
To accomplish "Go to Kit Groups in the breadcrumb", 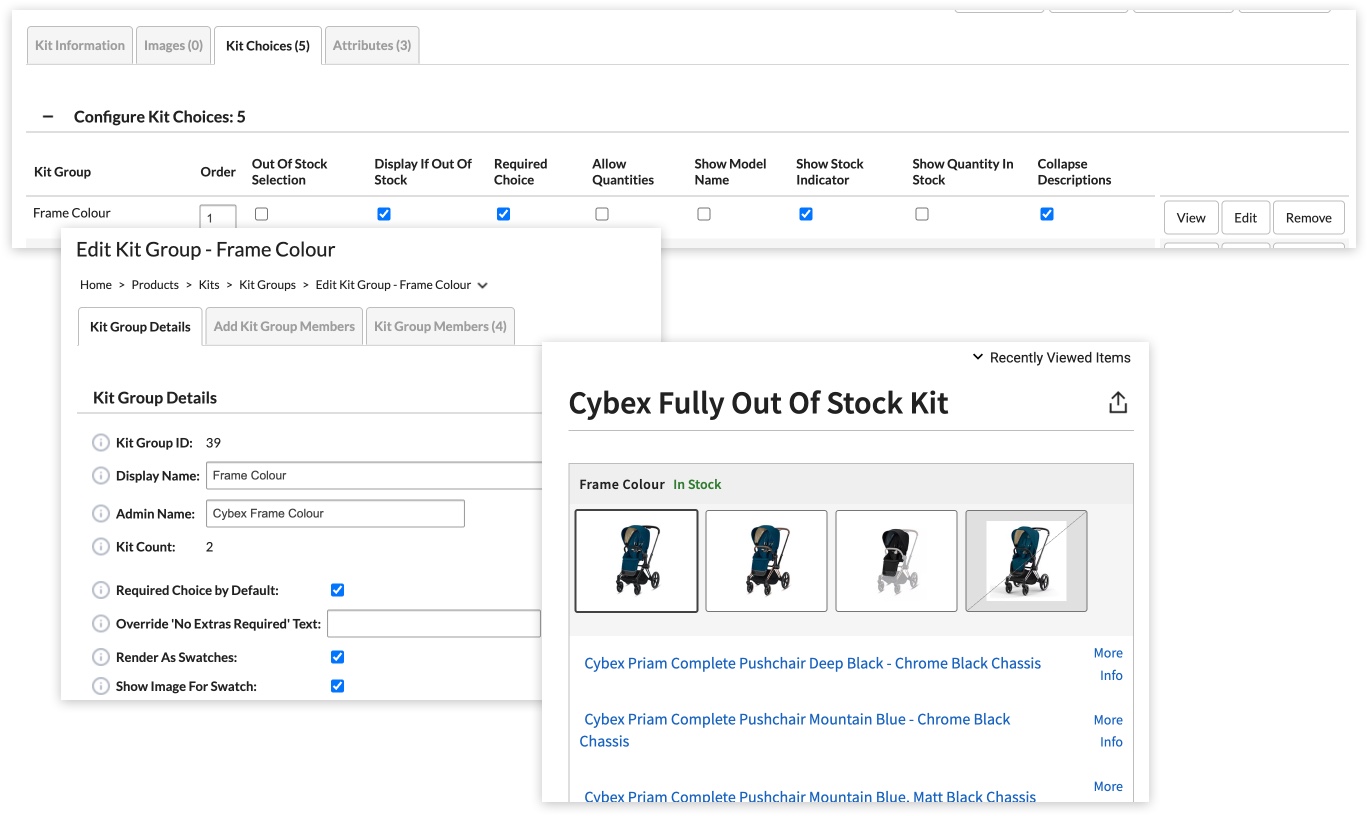I will [x=267, y=285].
